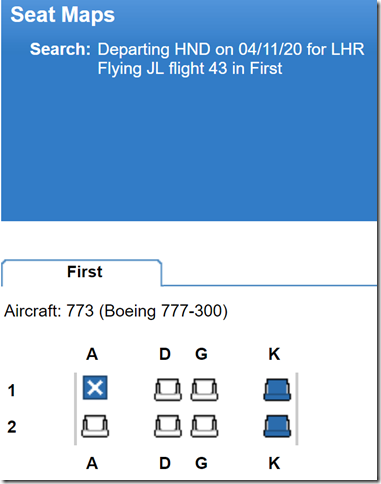The width and height of the screenshot is (381, 484).
Task: Pick empty seat 1G in row 1
Action: click(204, 389)
